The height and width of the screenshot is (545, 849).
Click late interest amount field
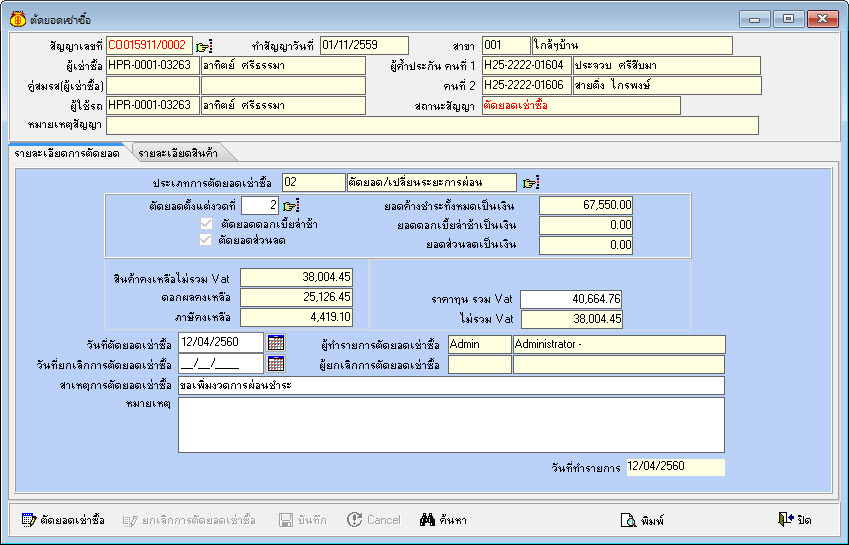(x=586, y=225)
